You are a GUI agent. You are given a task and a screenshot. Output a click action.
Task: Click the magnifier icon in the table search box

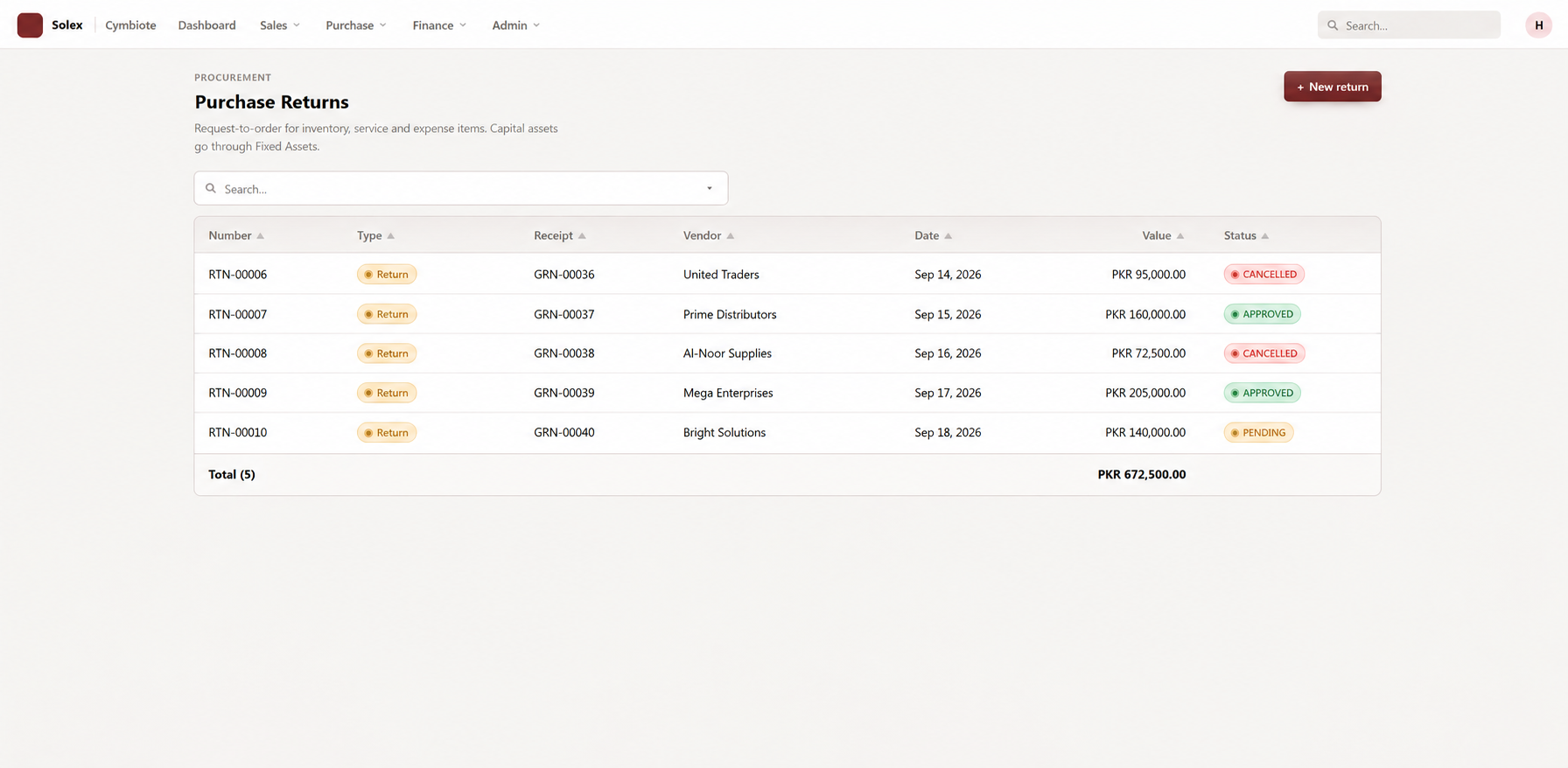211,188
